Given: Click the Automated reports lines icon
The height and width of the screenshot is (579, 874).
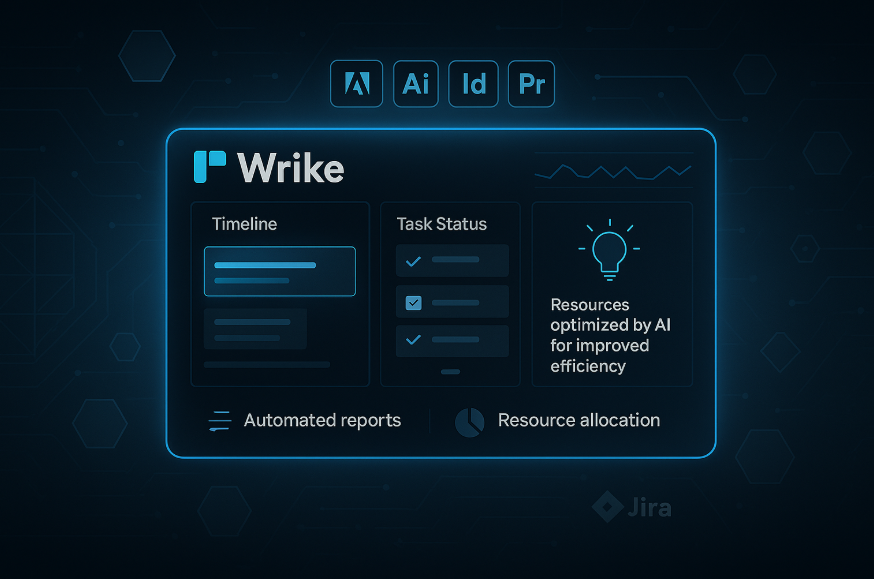Looking at the screenshot, I should tap(220, 421).
